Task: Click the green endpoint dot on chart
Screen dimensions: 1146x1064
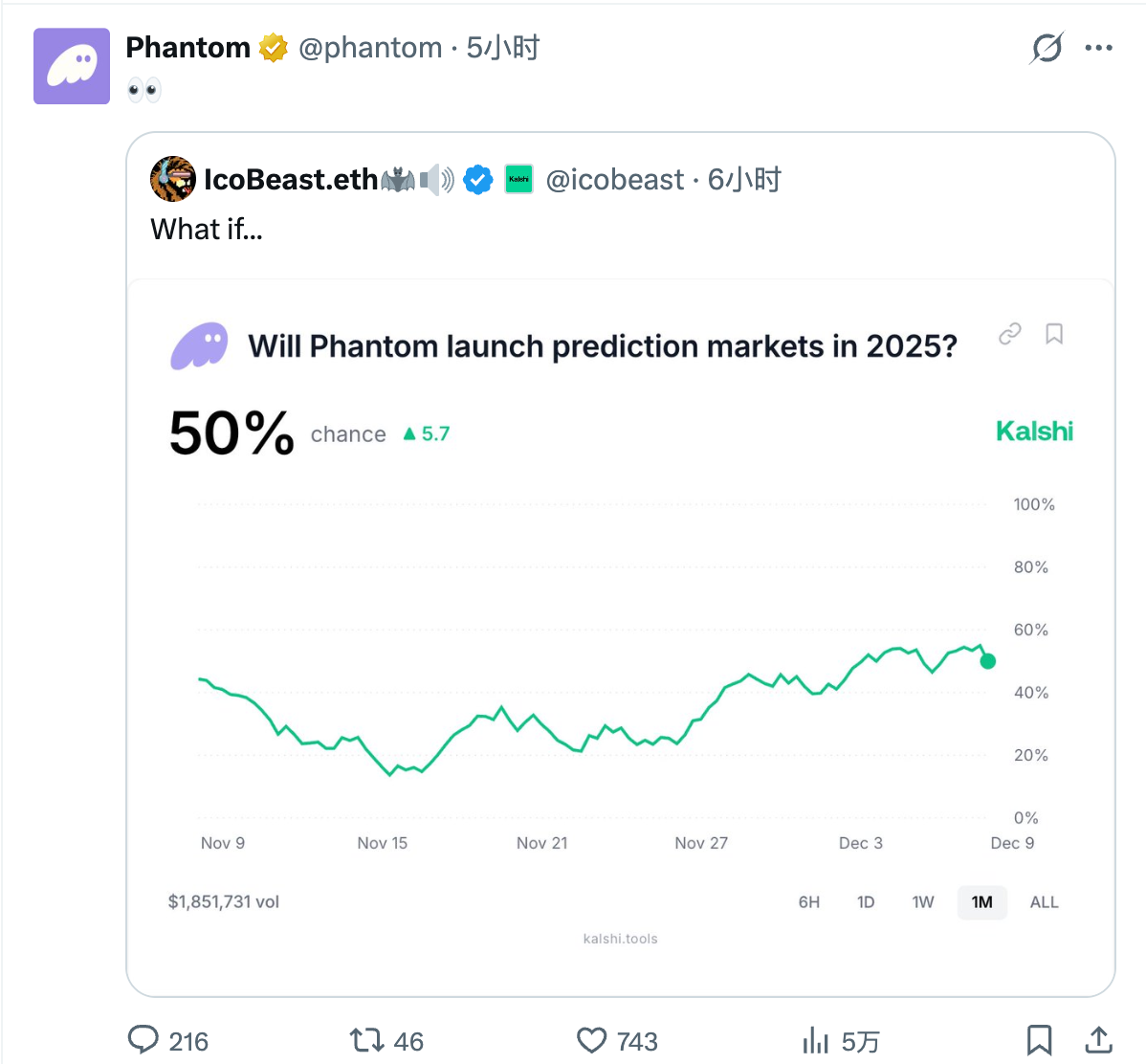Action: click(x=988, y=661)
